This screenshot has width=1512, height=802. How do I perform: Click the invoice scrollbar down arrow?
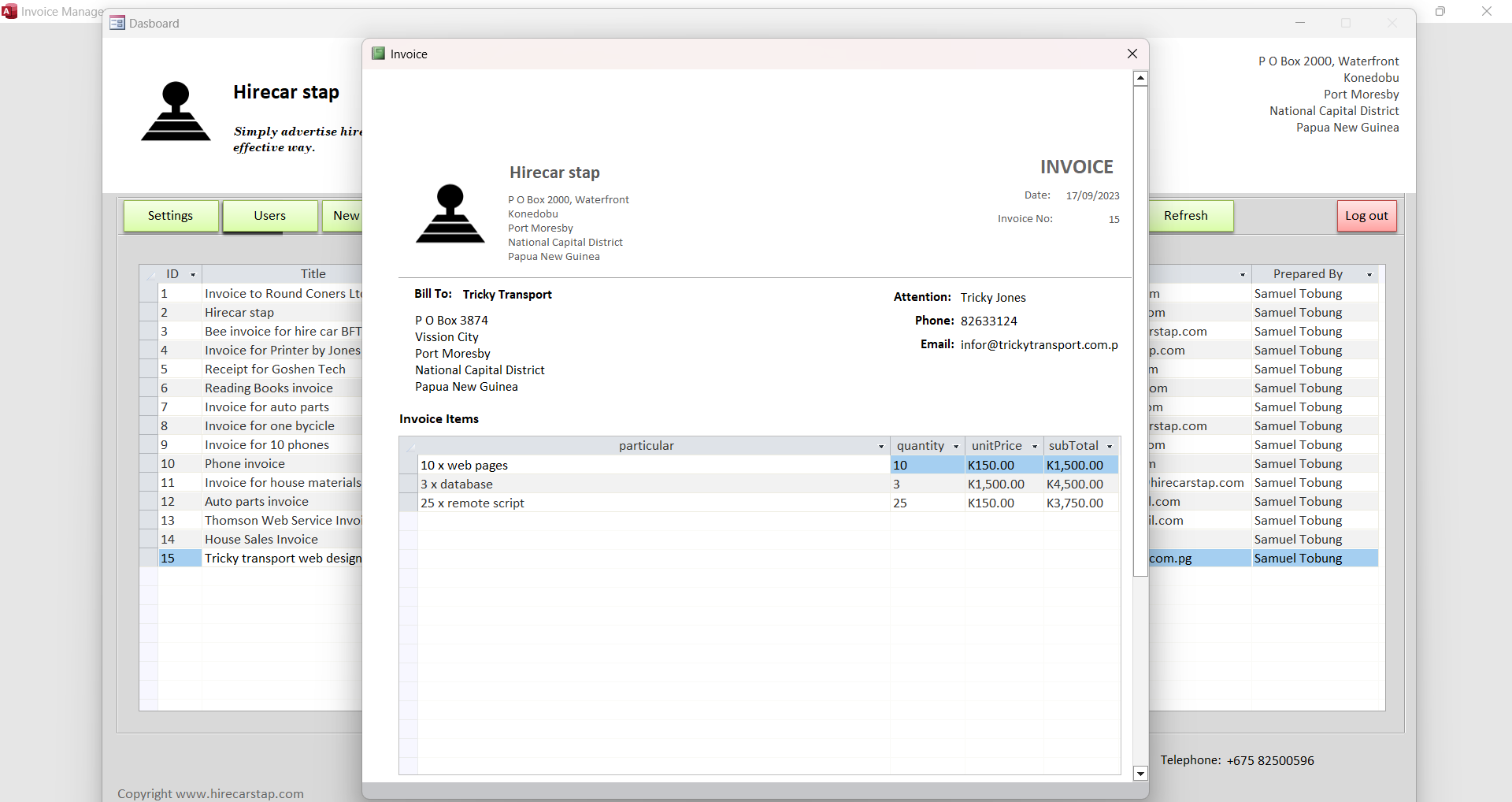tap(1140, 773)
